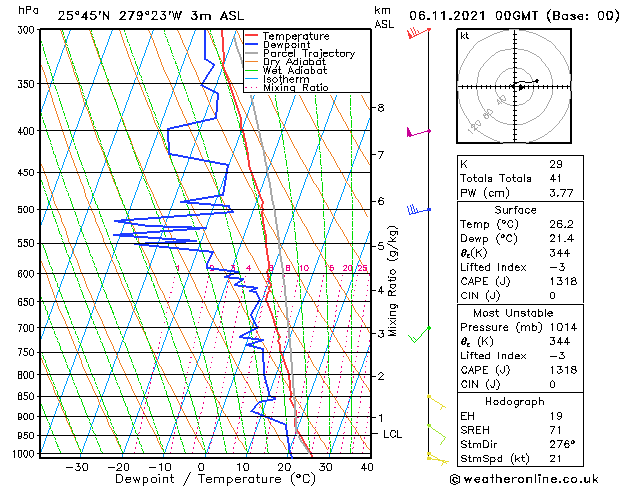Click the PW (cm) value 3.77
Screen dimensions: 629x486
pos(561,193)
